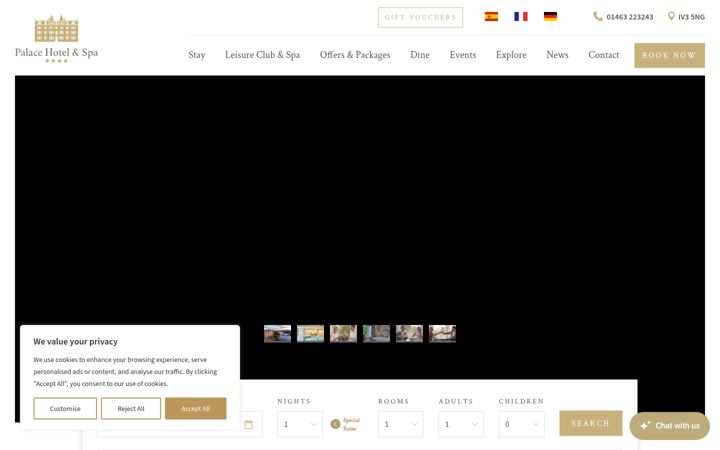This screenshot has height=450, width=720.
Task: Open the Contact page
Action: click(x=603, y=55)
